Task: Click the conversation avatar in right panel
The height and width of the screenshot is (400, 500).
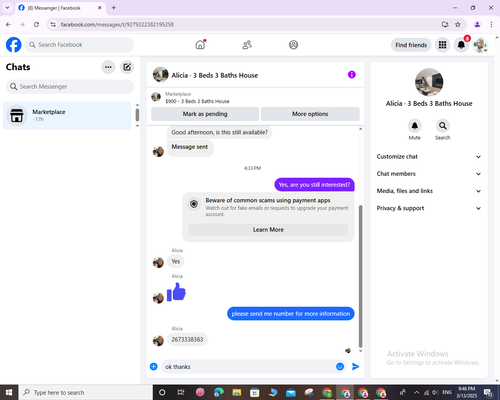Action: 429,82
